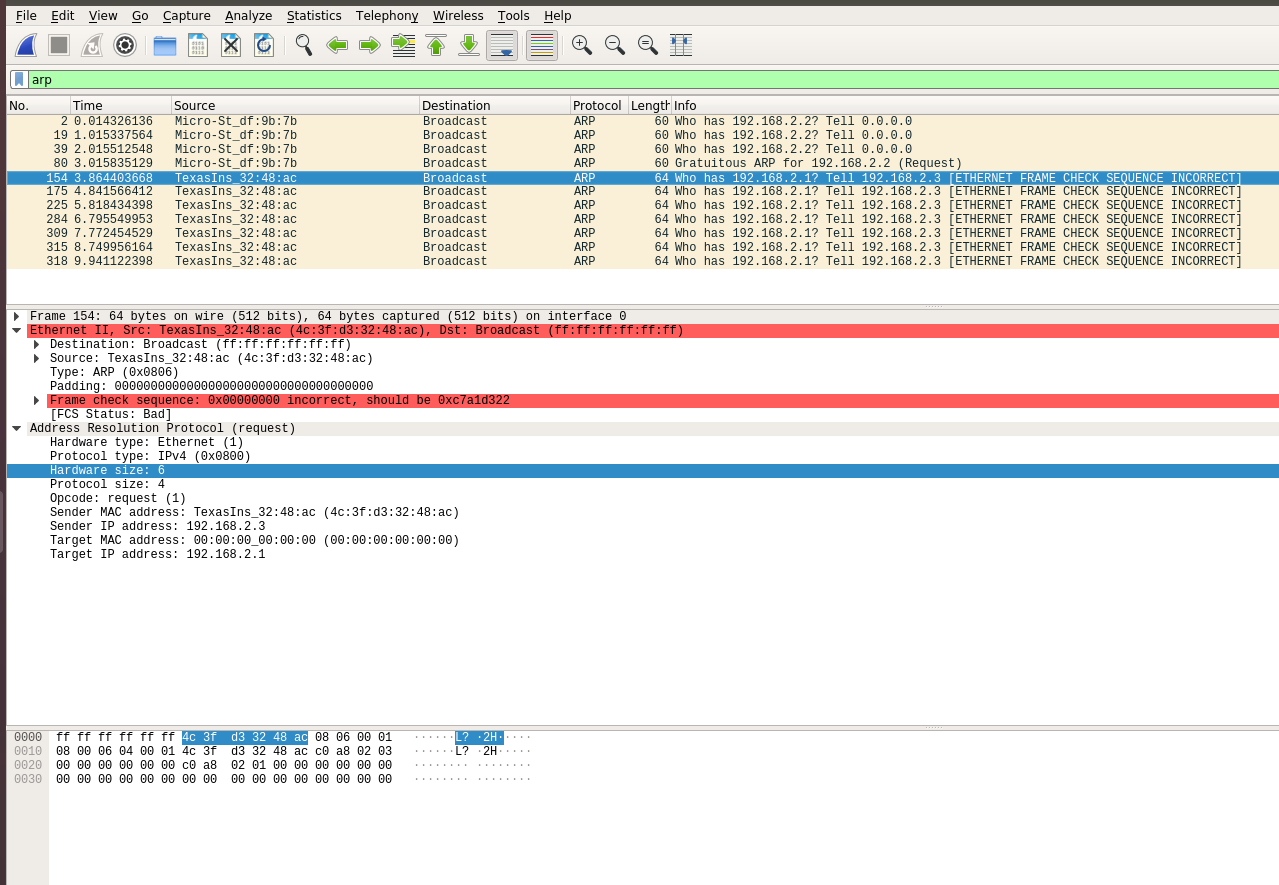Toggle auto-scroll during live capture
The width and height of the screenshot is (1279, 885).
tap(502, 45)
